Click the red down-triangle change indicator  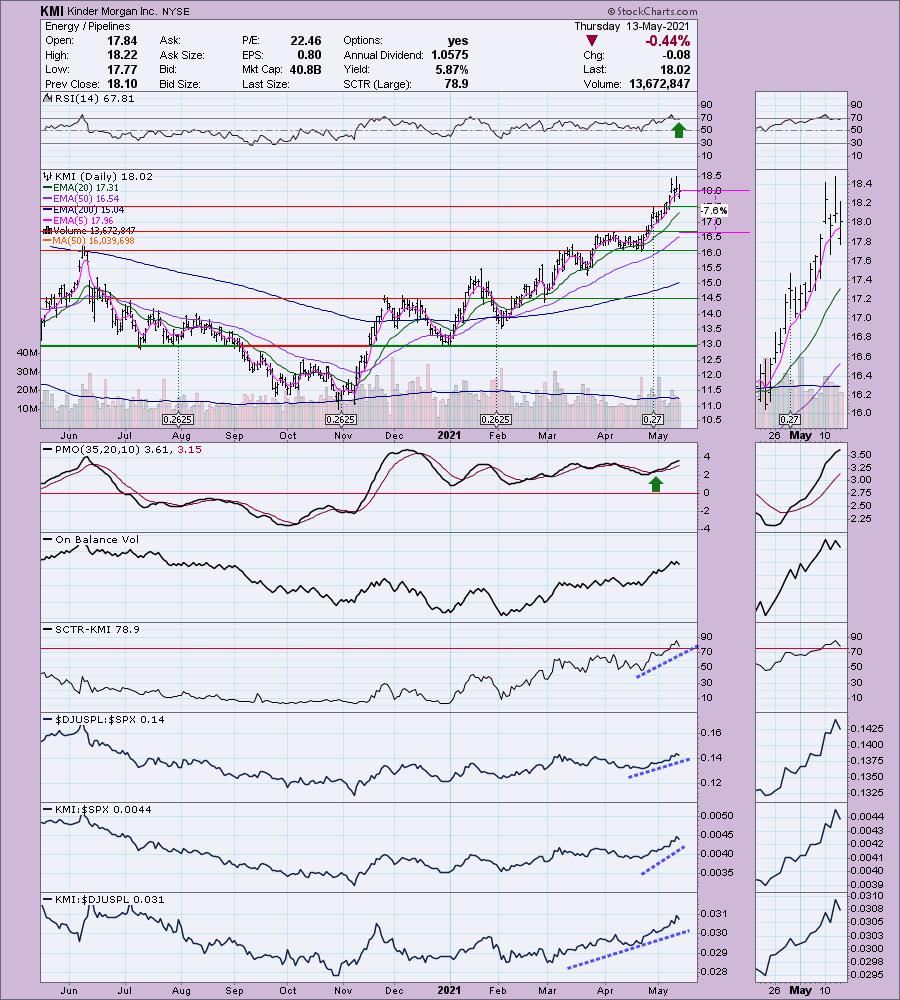click(591, 41)
